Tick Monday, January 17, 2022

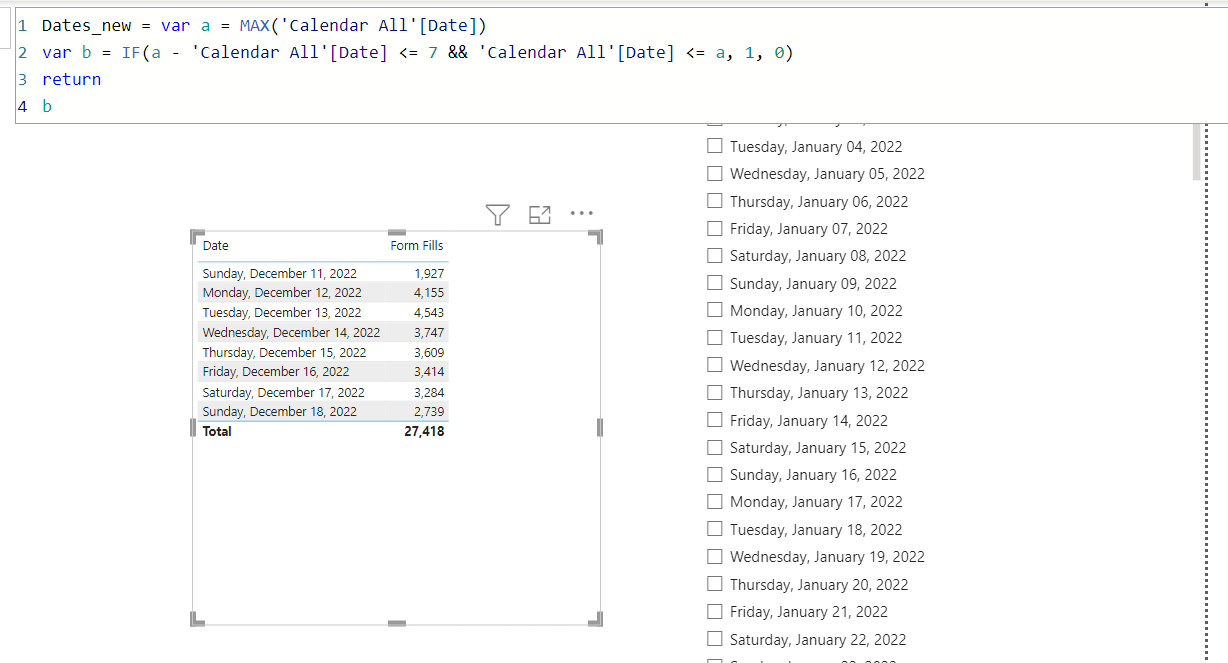[x=714, y=501]
